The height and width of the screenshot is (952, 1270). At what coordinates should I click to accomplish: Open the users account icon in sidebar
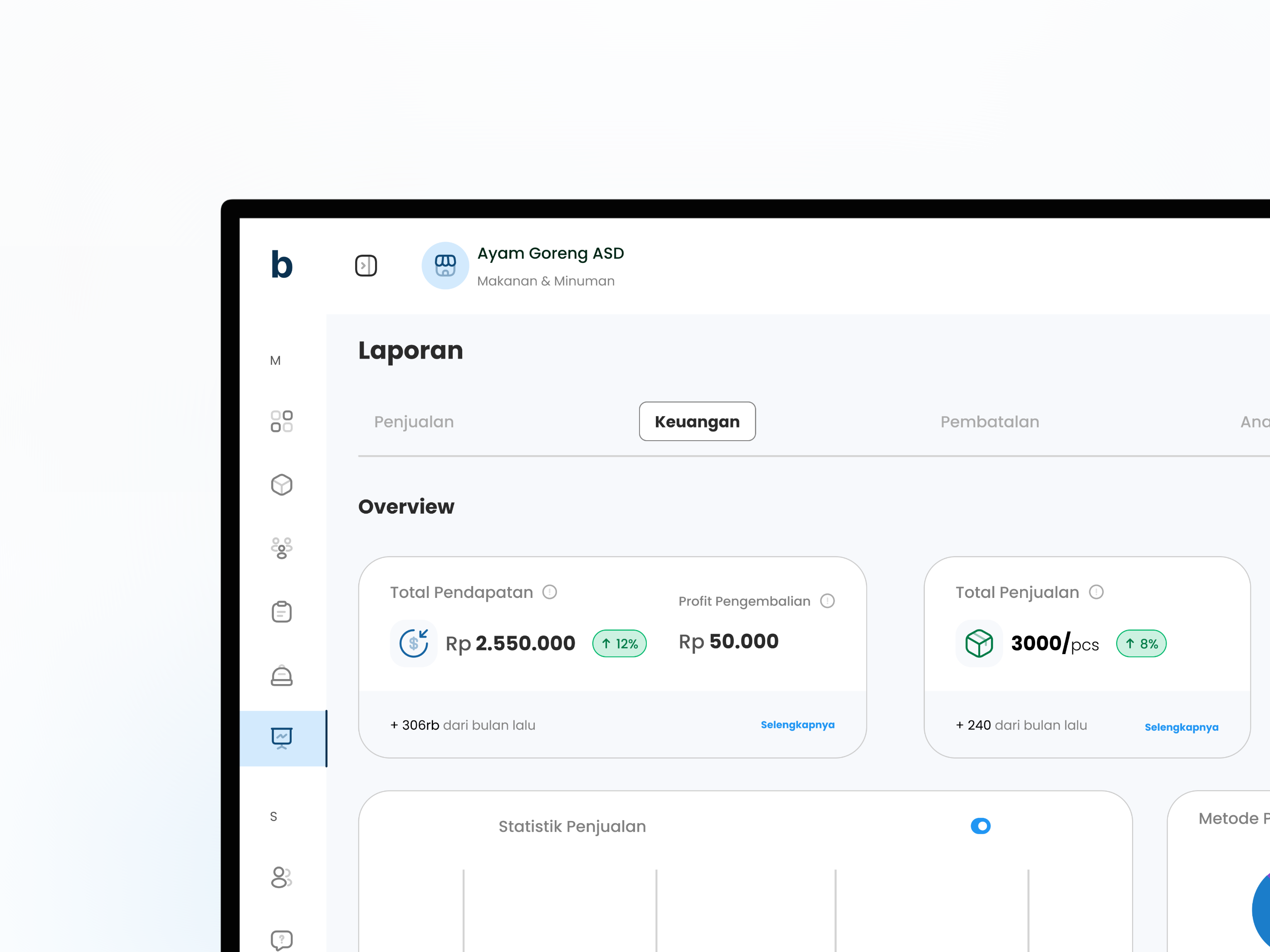(281, 877)
